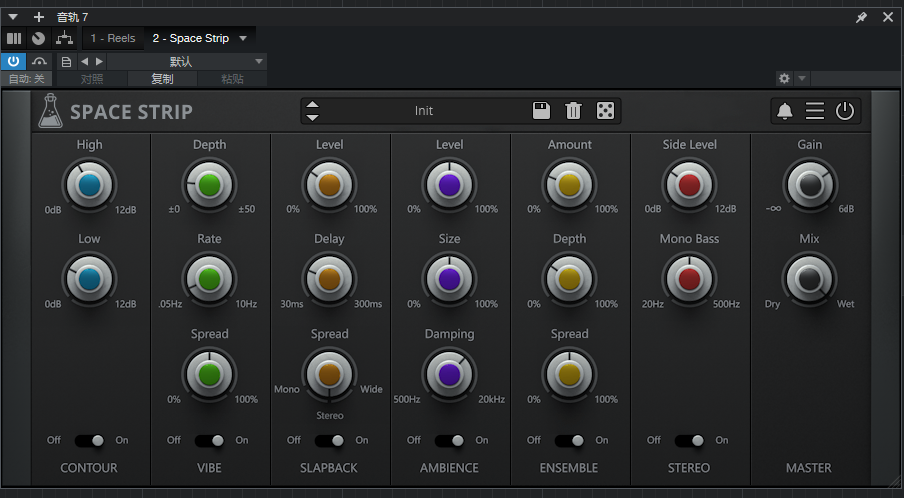904x498 pixels.
Task: Select the 2 - Space Strip tab
Action: 191,39
